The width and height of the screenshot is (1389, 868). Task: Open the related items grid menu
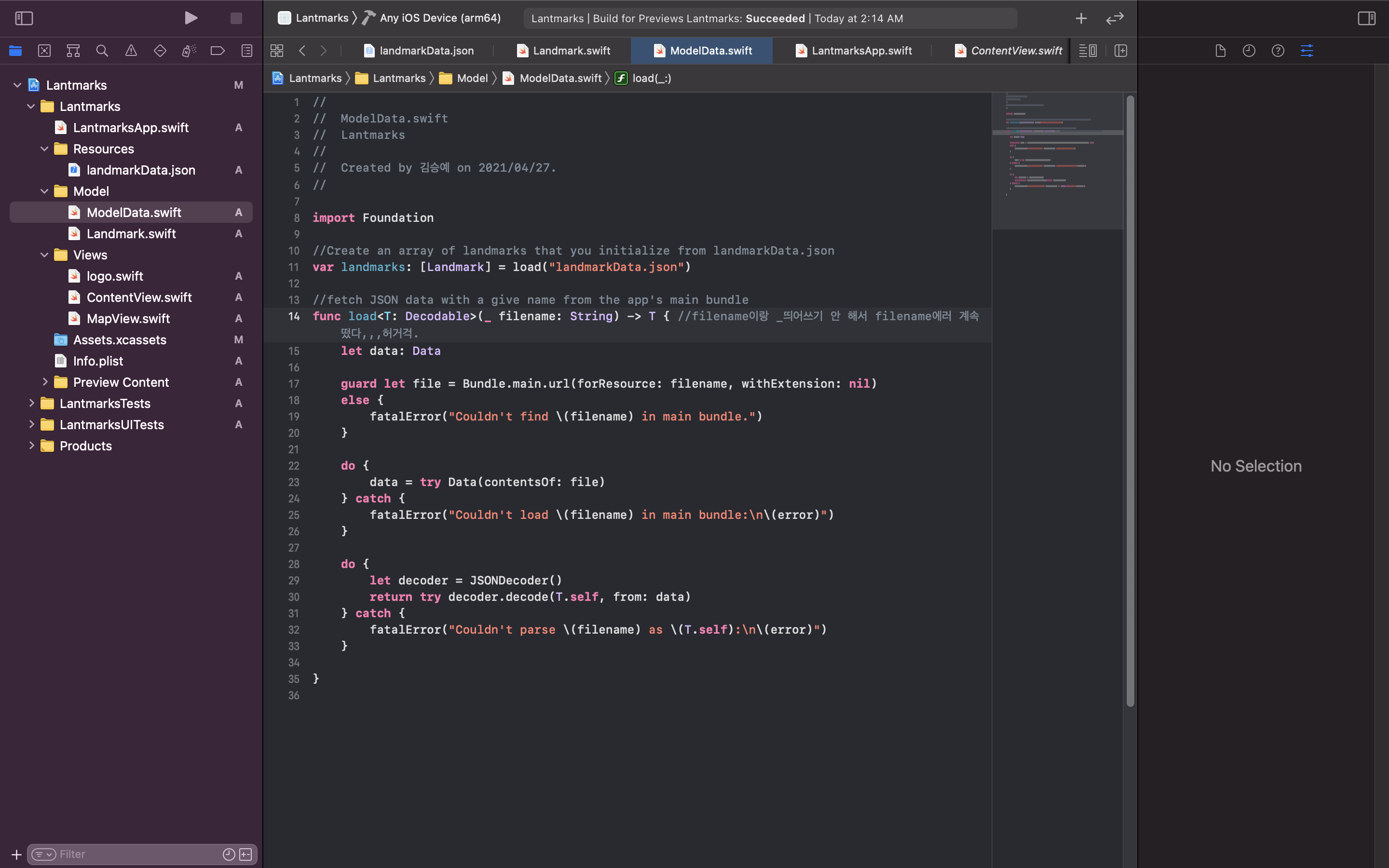(x=277, y=51)
